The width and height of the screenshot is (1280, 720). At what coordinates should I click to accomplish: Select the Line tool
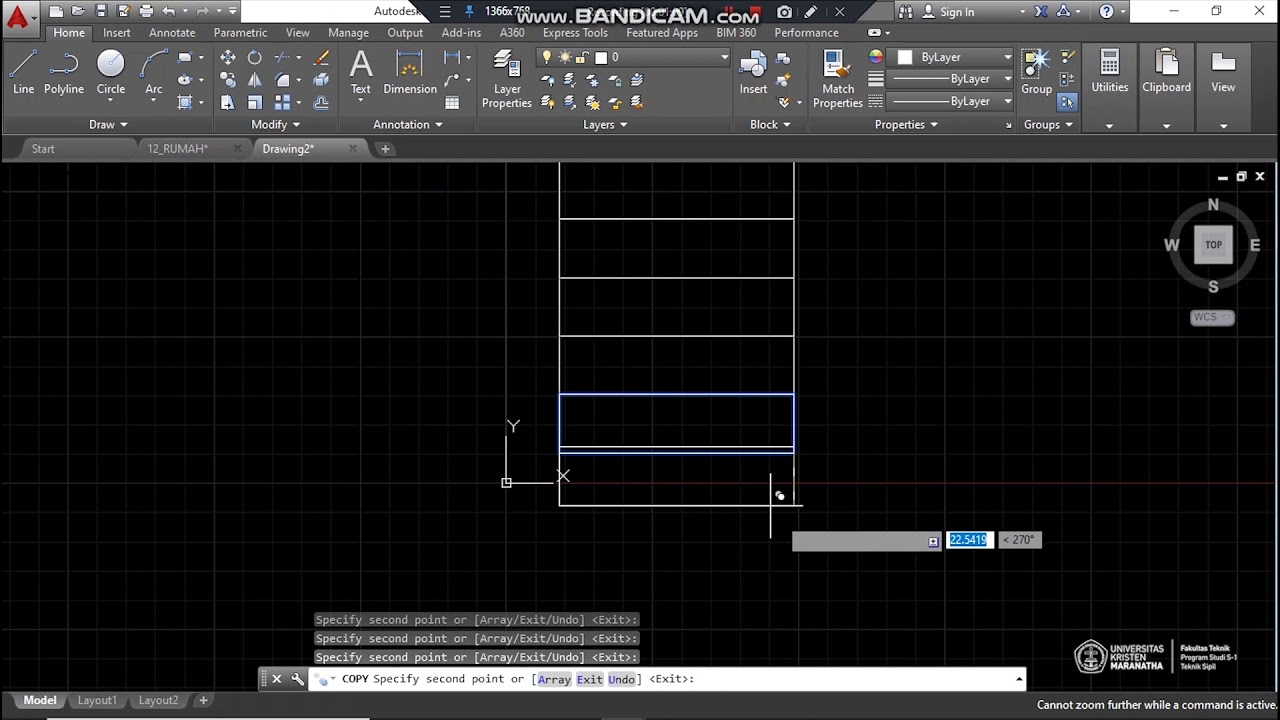click(23, 73)
